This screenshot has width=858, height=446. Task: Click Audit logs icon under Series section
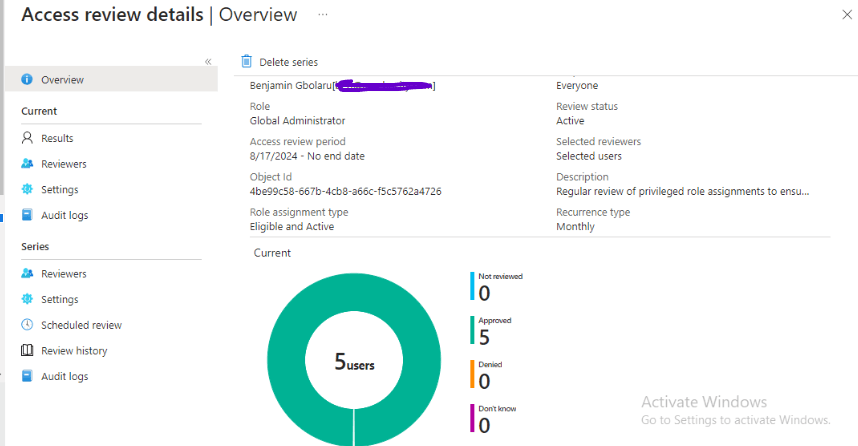[27, 377]
